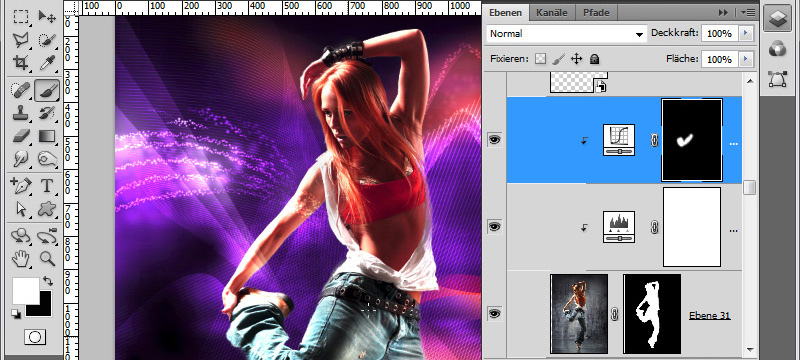Switch to the Pfade tab
Viewport: 800px width, 360px height.
pyautogui.click(x=596, y=13)
